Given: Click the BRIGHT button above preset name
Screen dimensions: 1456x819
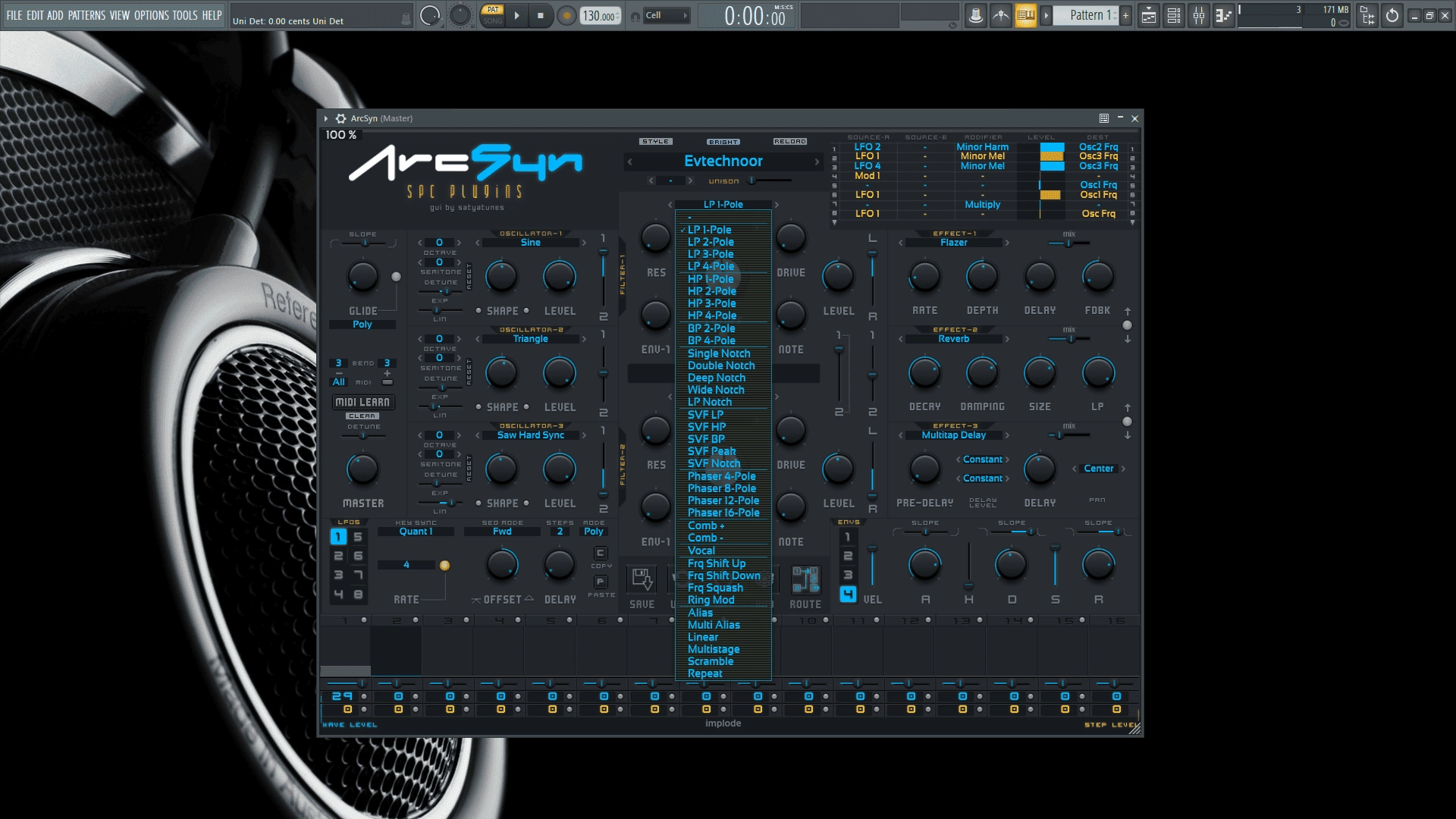Looking at the screenshot, I should coord(723,142).
